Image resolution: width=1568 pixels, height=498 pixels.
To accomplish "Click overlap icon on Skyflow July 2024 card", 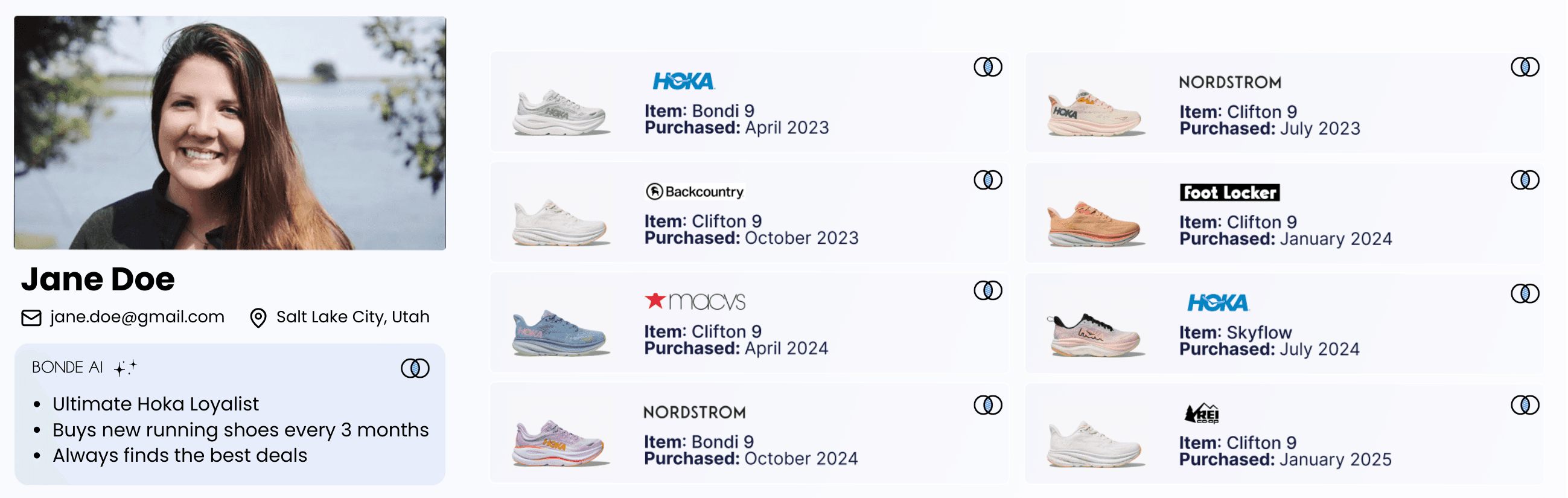I will (1524, 293).
